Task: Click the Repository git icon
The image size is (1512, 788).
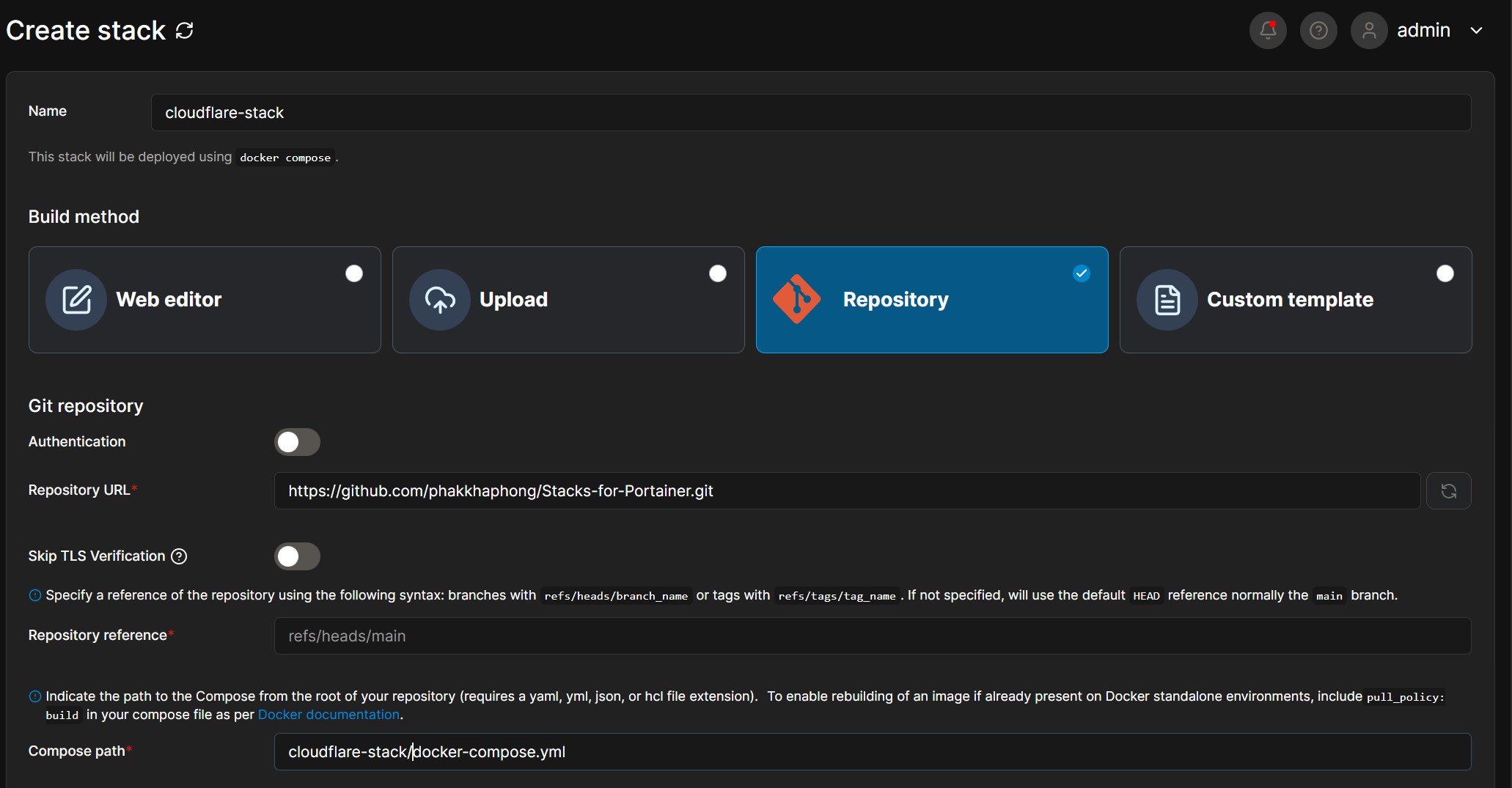Action: (x=796, y=299)
